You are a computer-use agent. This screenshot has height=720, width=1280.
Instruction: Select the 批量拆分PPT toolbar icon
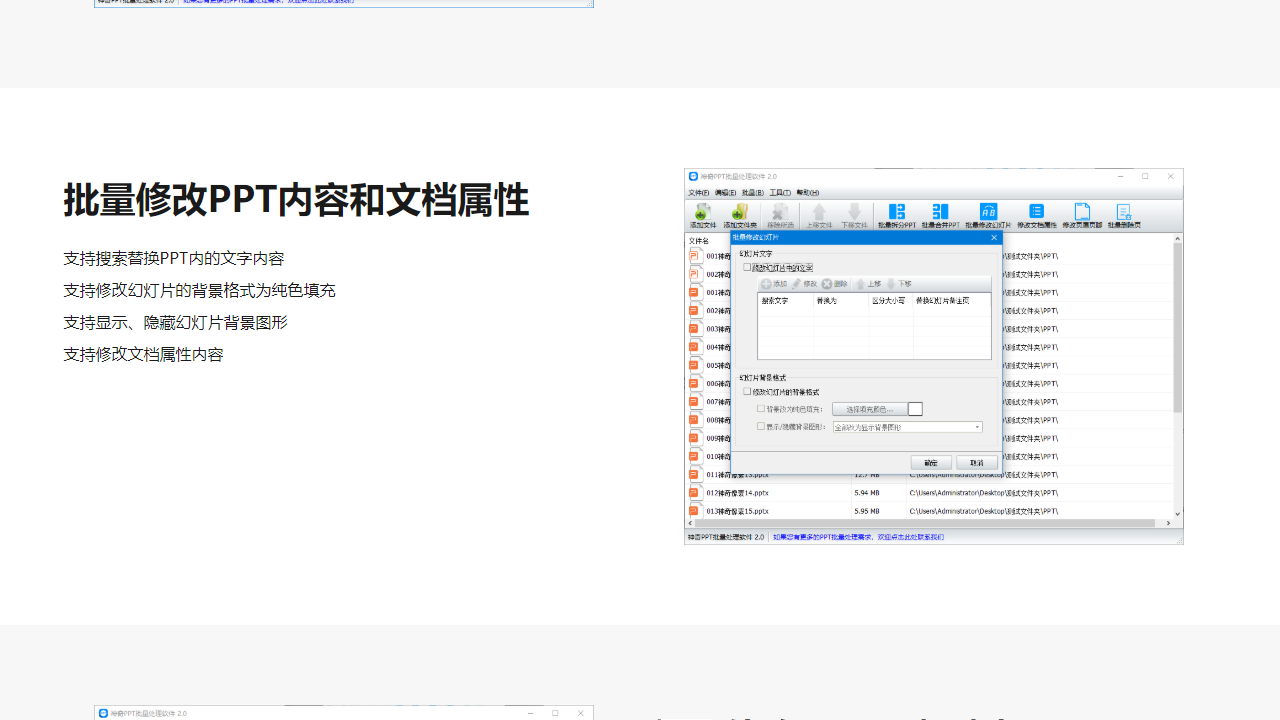(x=896, y=214)
